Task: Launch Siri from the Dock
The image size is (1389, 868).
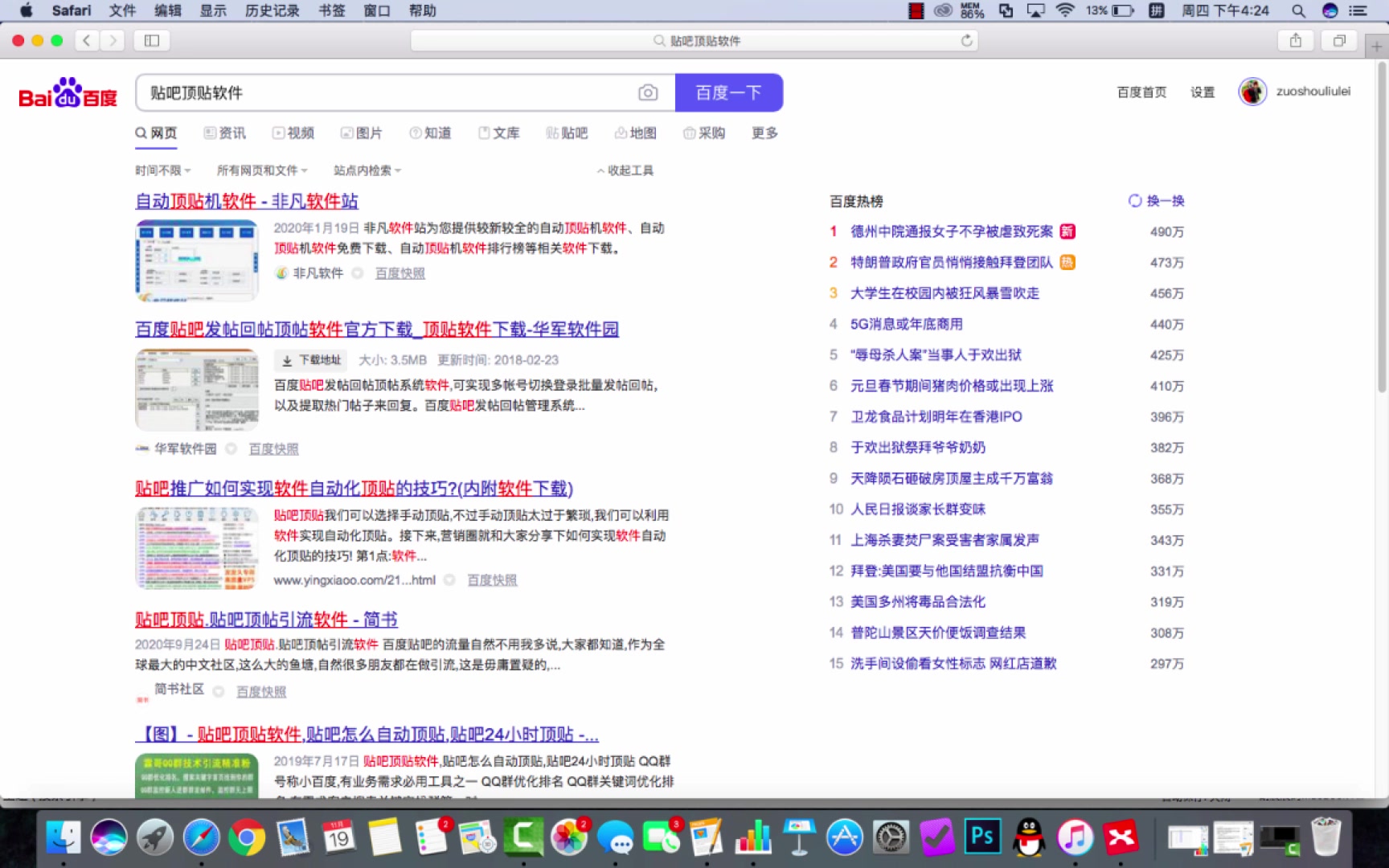Action: pos(109,837)
